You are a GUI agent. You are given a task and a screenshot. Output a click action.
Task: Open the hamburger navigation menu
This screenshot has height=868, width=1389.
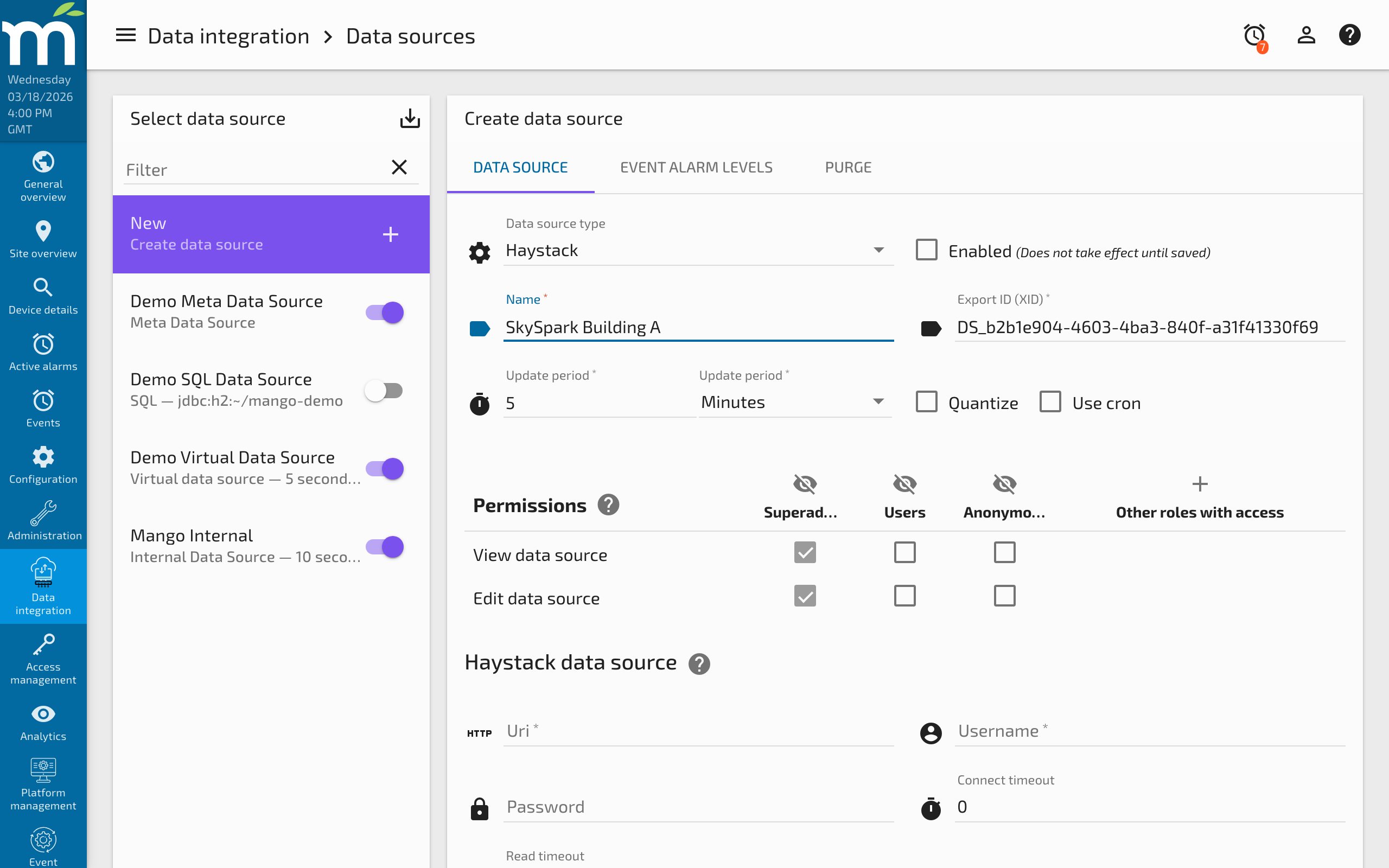click(x=126, y=35)
